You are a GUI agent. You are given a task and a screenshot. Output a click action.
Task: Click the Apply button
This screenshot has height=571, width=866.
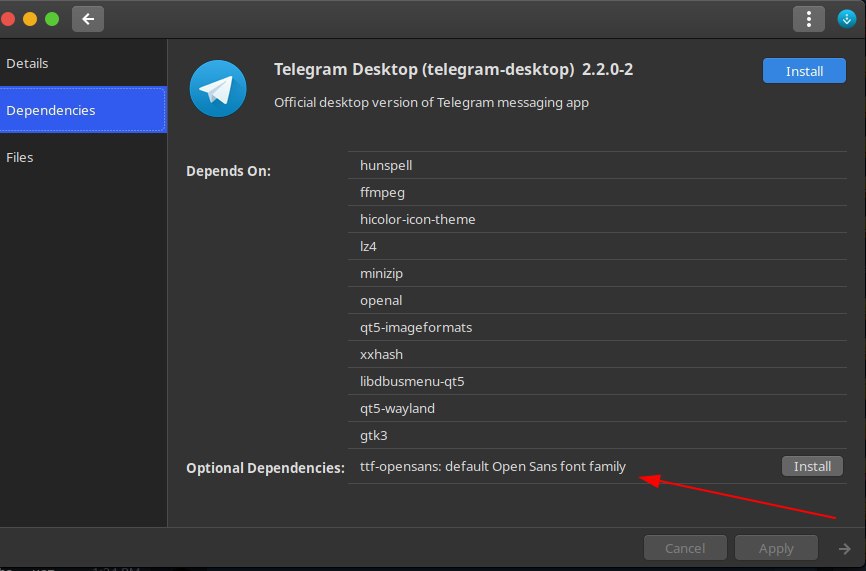(776, 548)
